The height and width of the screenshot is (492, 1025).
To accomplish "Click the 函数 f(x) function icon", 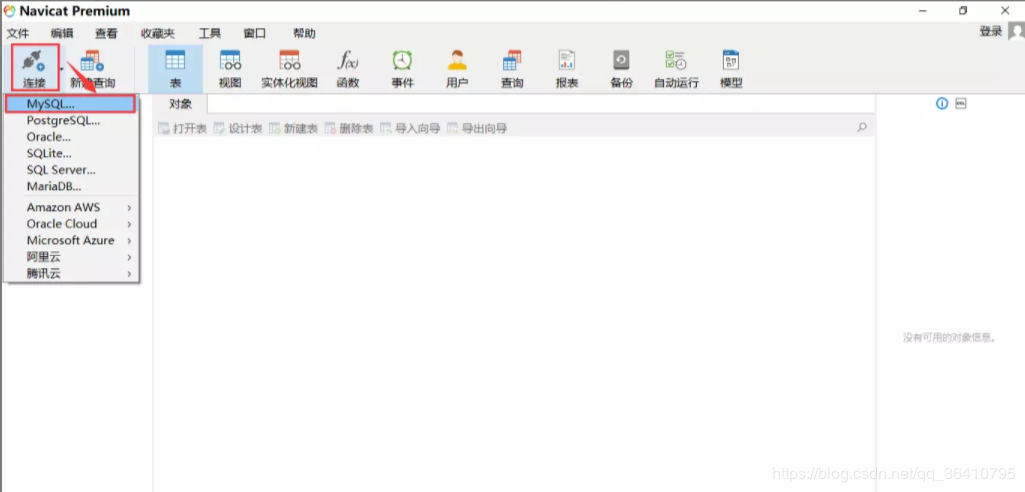I will point(348,61).
